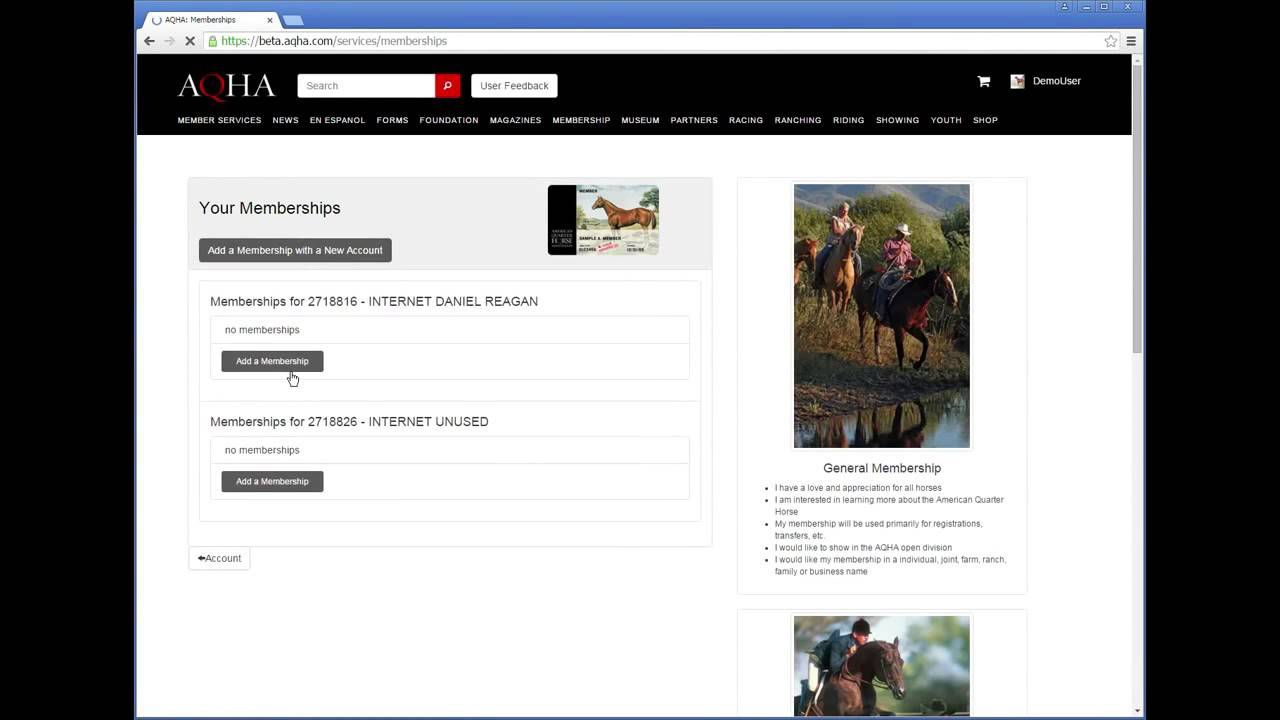The width and height of the screenshot is (1280, 720).
Task: Click 'Memberships for 2718826 - INTERNET UNUSED'
Action: pyautogui.click(x=349, y=421)
